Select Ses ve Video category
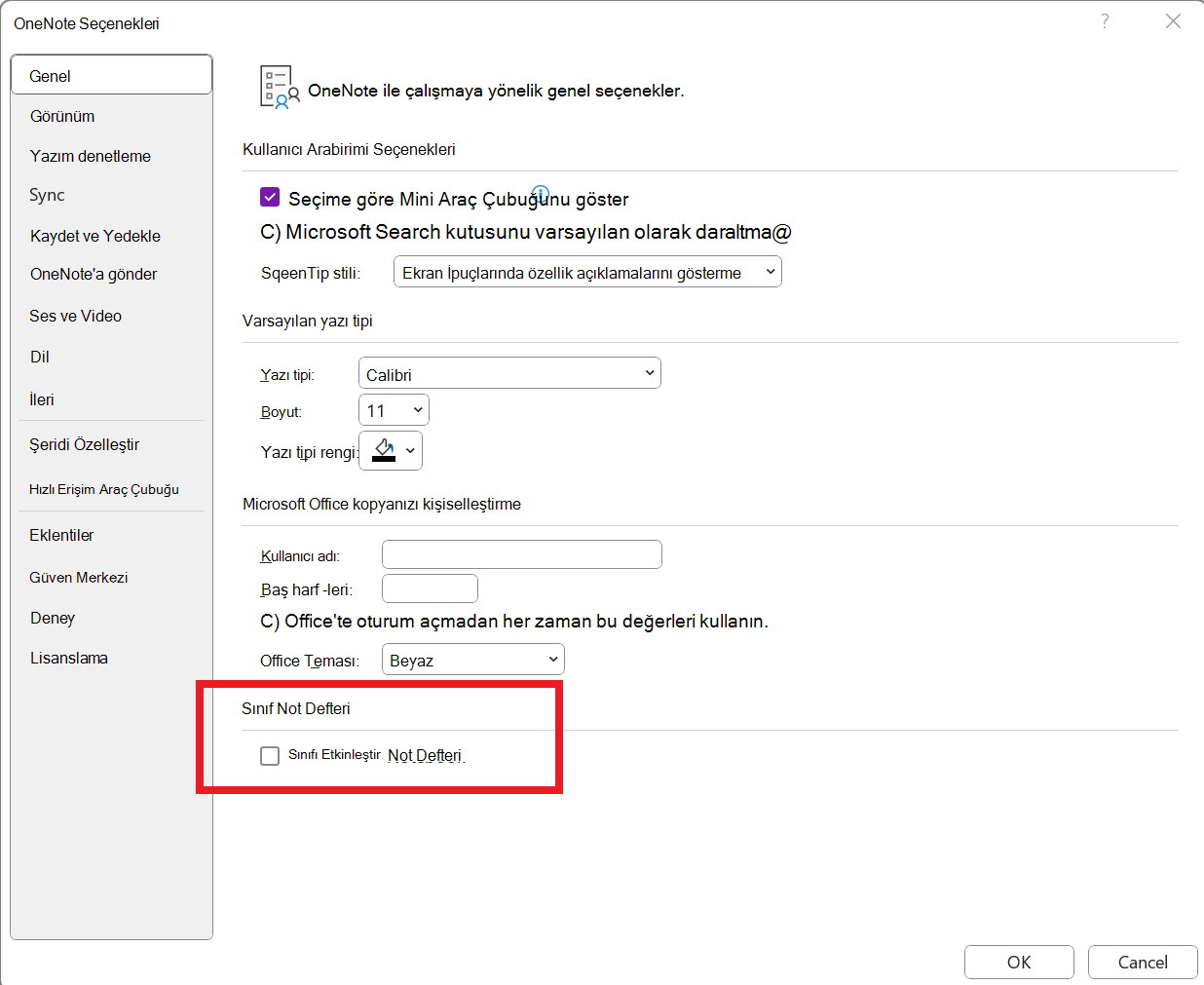The width and height of the screenshot is (1204, 985). 75,316
